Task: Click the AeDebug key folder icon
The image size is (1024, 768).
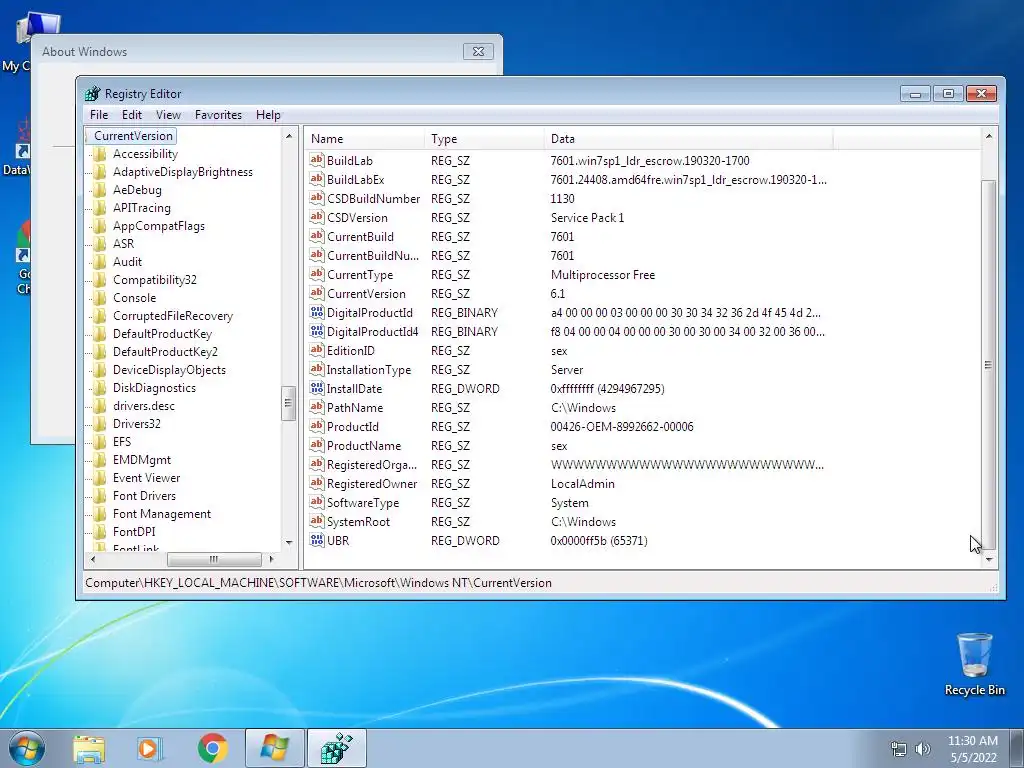Action: tap(100, 190)
